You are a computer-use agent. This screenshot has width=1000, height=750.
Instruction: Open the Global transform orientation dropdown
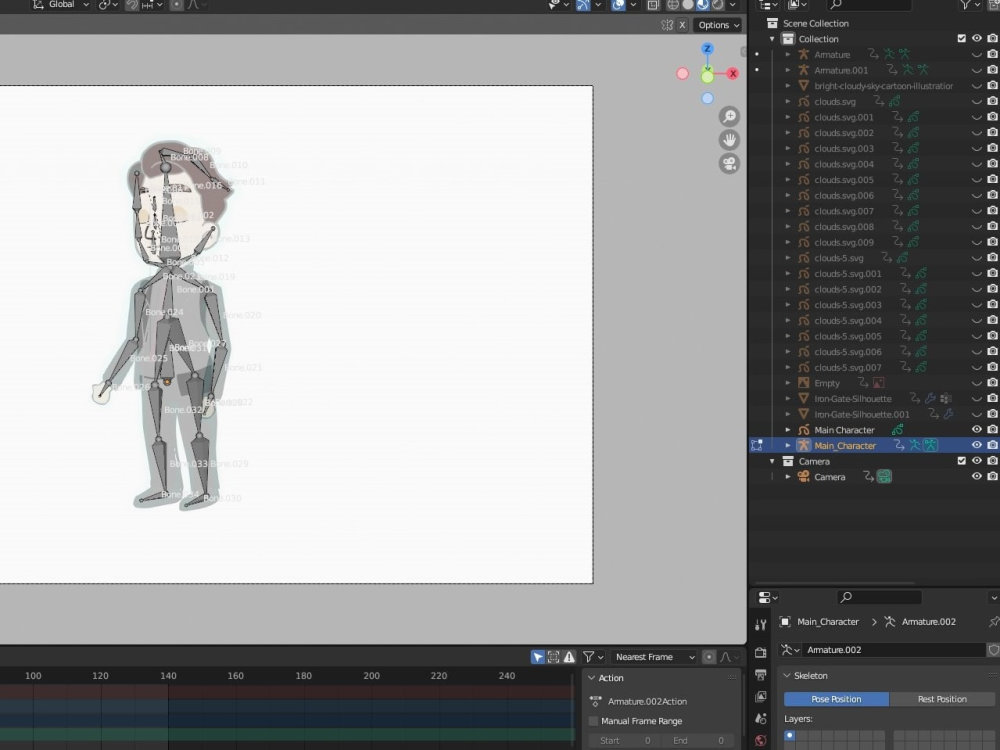pyautogui.click(x=61, y=4)
